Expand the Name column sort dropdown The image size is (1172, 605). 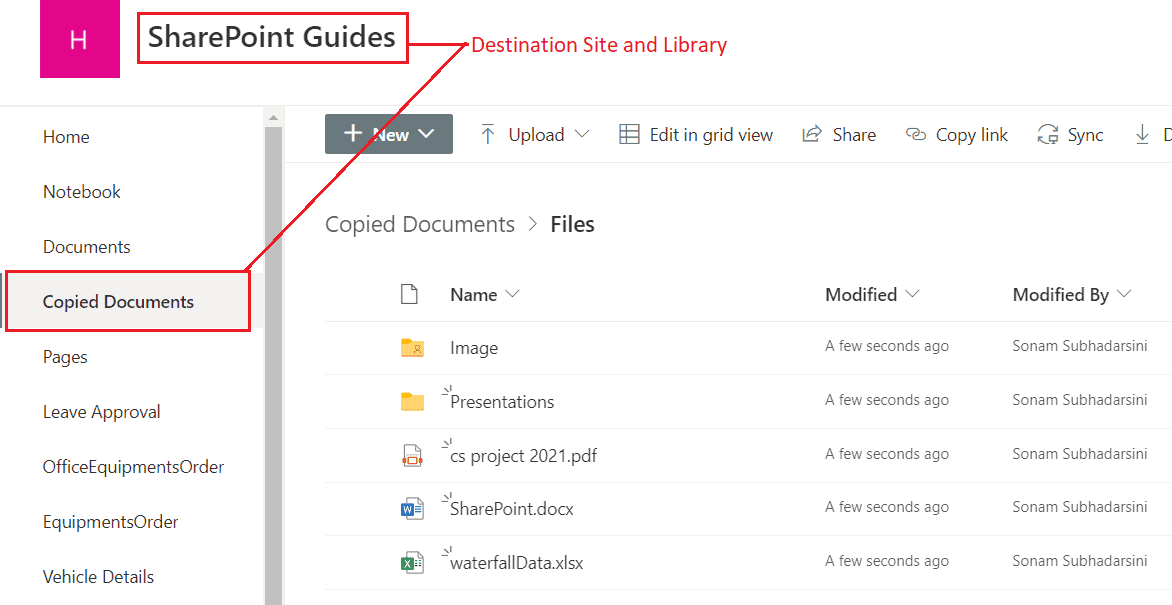pyautogui.click(x=512, y=294)
